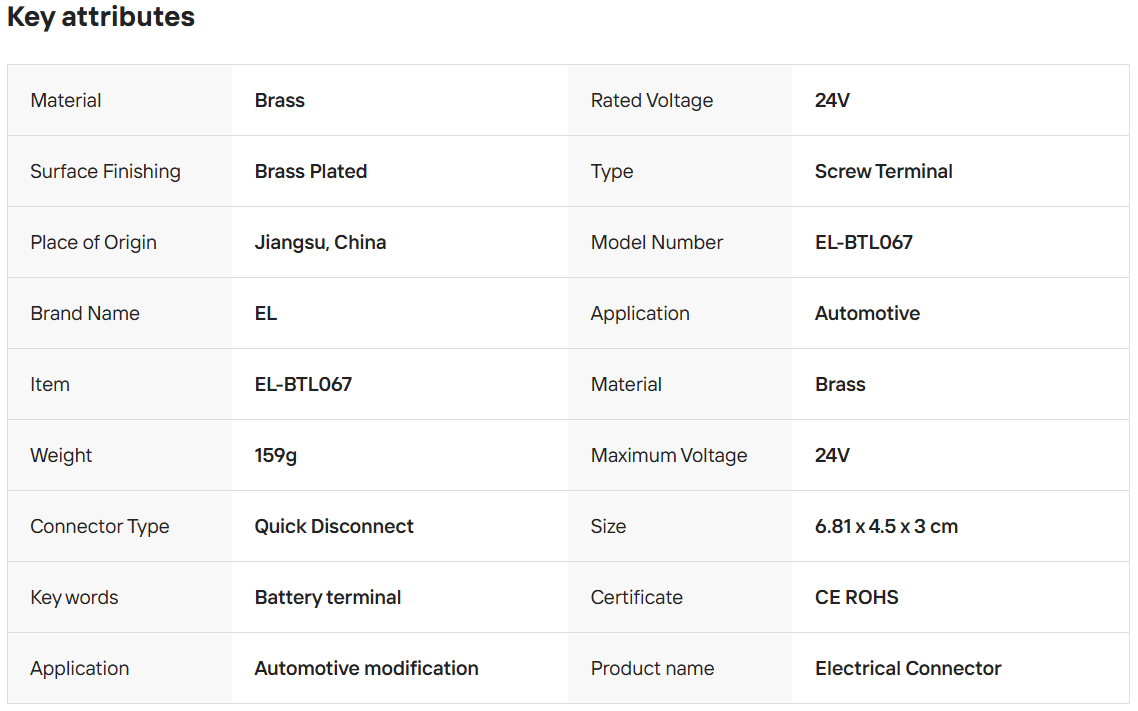Select the "Brass Plated" surface finishing value
1138x711 pixels.
pos(311,171)
